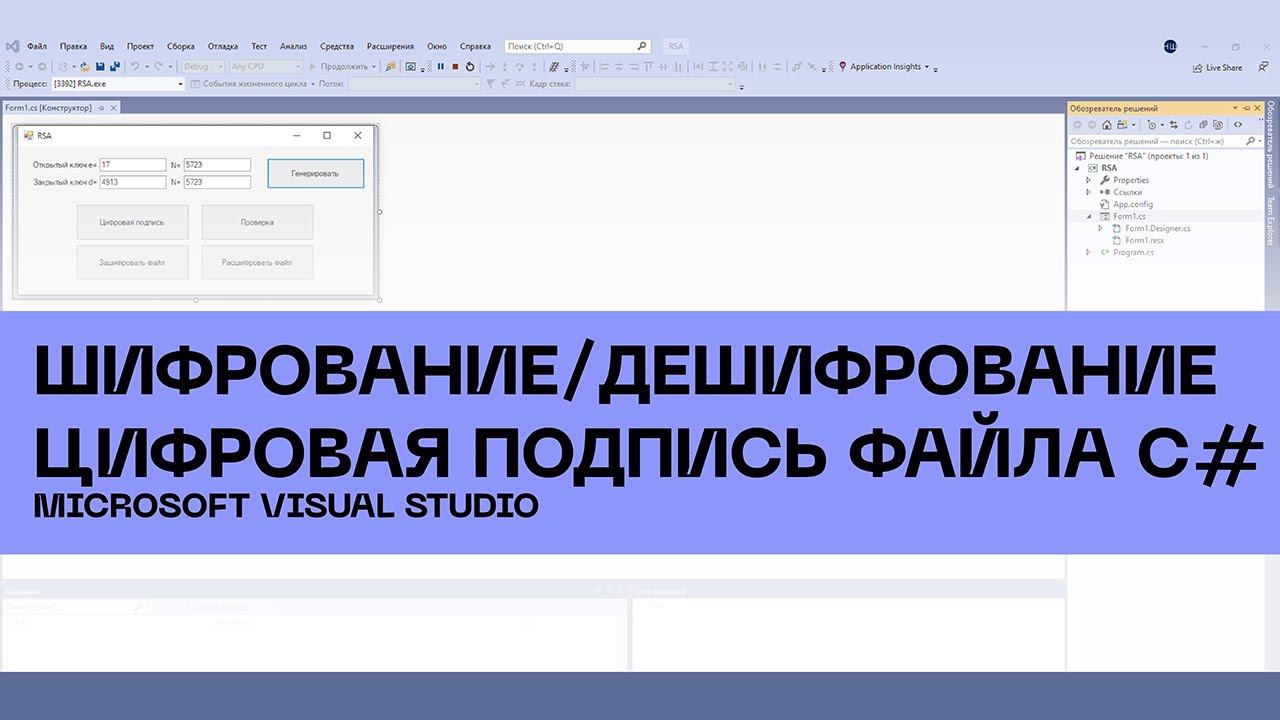The height and width of the screenshot is (720, 1280).
Task: Collapse the RSA project node
Action: click(1078, 168)
